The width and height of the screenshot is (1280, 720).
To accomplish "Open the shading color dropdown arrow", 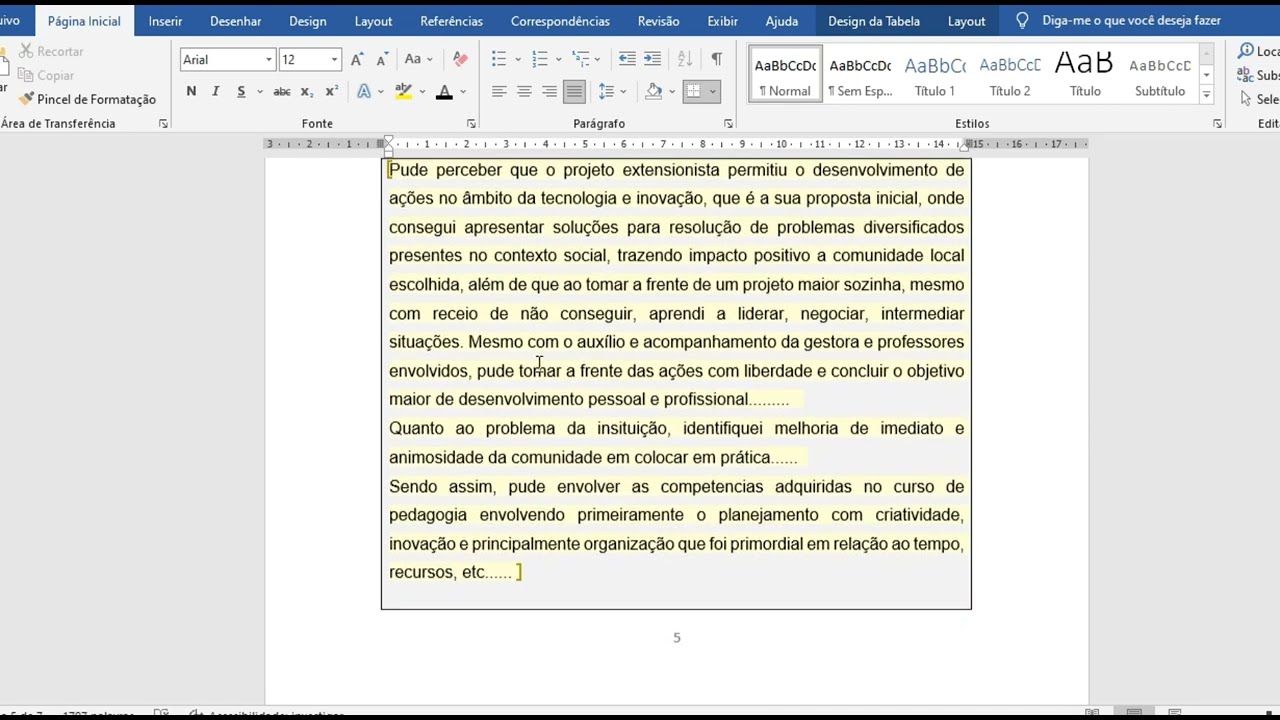I will point(672,92).
